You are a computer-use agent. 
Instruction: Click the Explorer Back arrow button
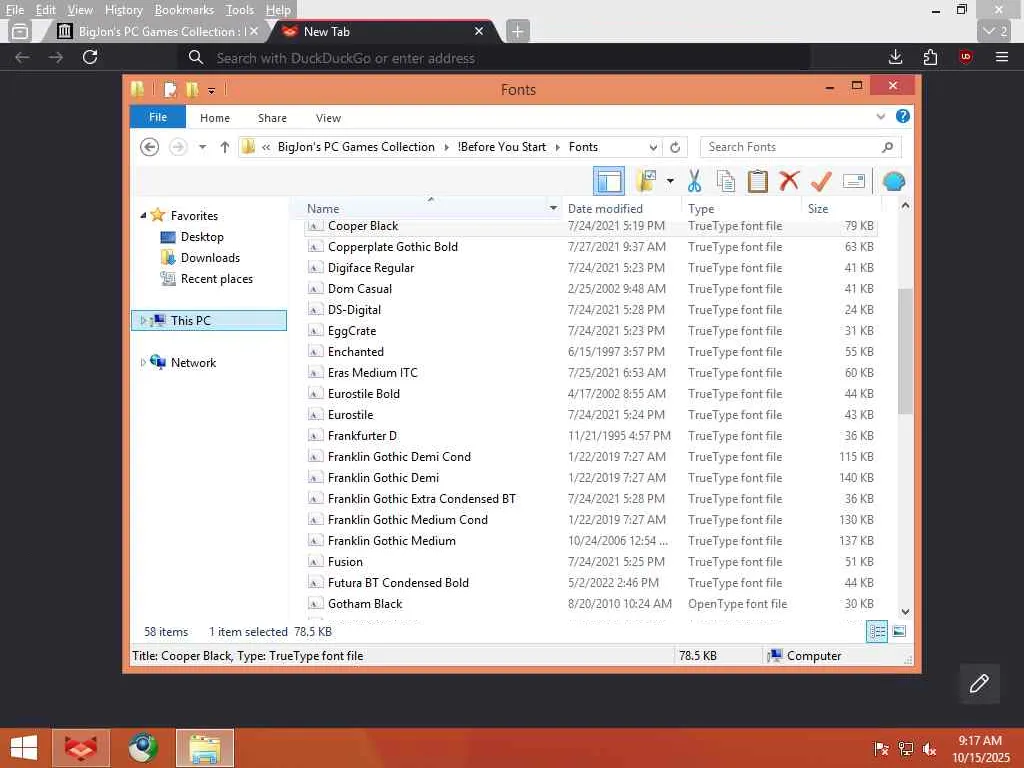(x=150, y=147)
